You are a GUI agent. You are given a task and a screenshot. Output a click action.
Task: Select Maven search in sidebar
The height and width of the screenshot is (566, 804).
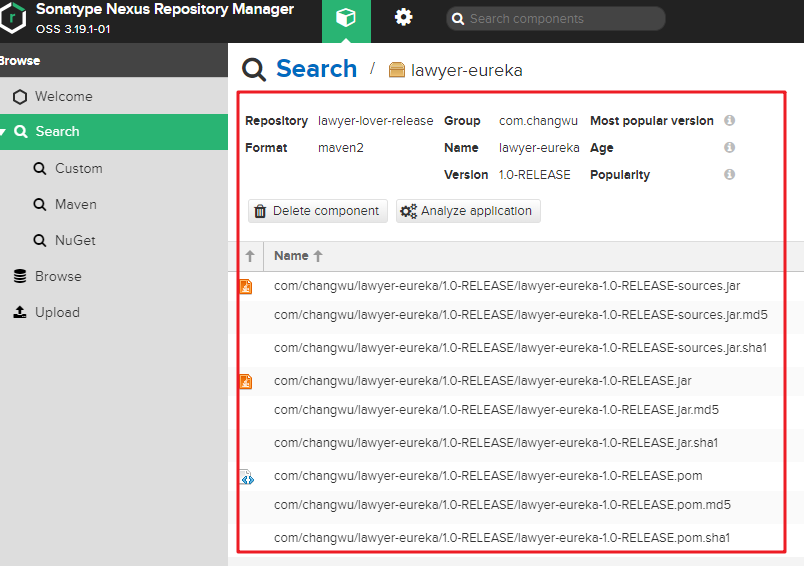pos(75,204)
